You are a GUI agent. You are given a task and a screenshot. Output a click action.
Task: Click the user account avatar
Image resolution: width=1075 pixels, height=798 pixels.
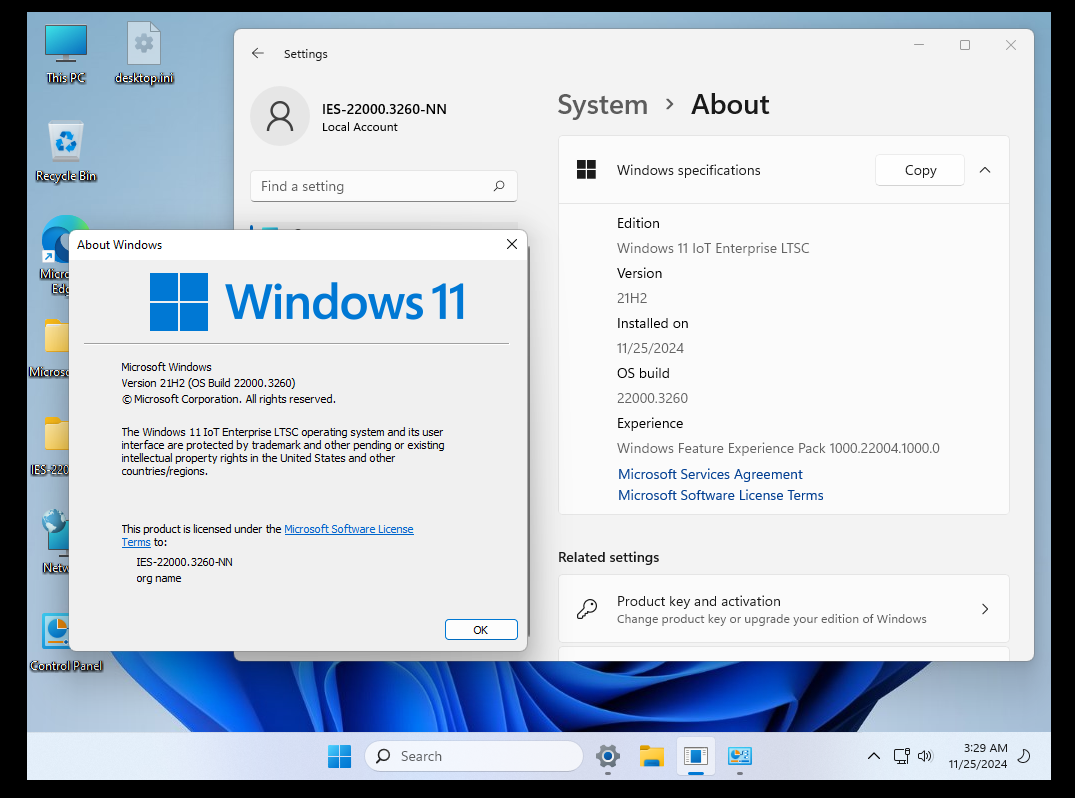[280, 116]
